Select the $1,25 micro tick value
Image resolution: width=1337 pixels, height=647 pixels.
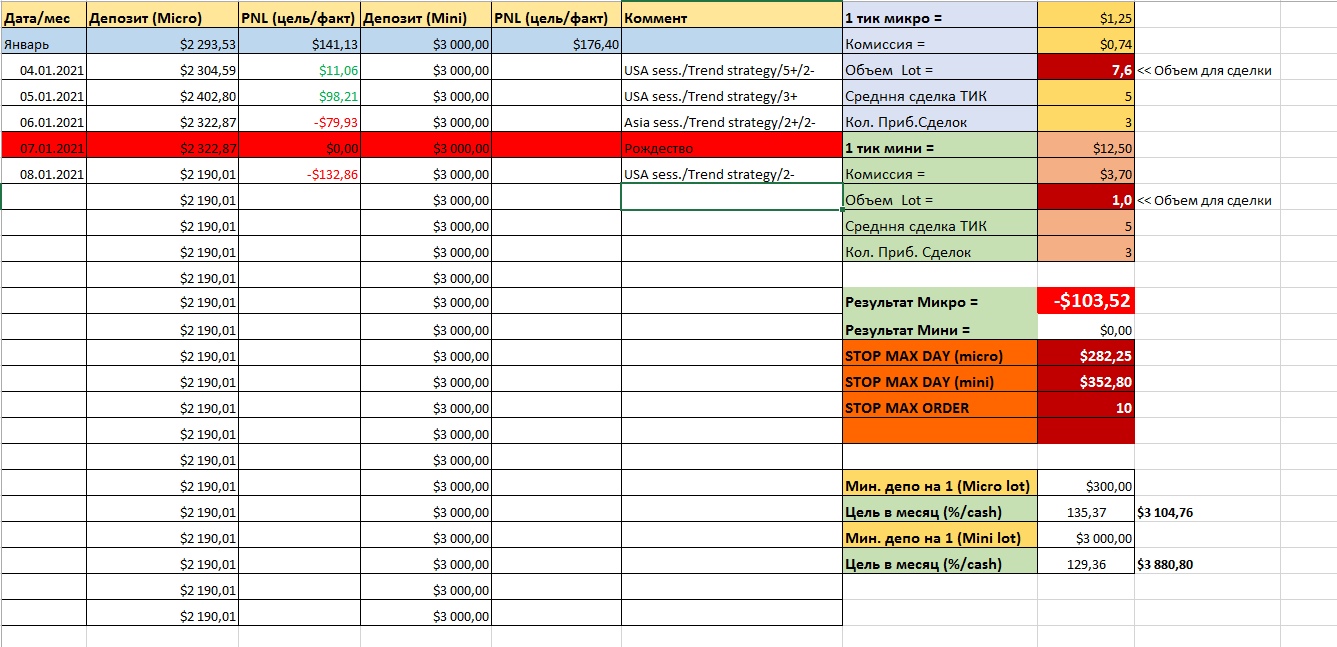click(x=1086, y=18)
